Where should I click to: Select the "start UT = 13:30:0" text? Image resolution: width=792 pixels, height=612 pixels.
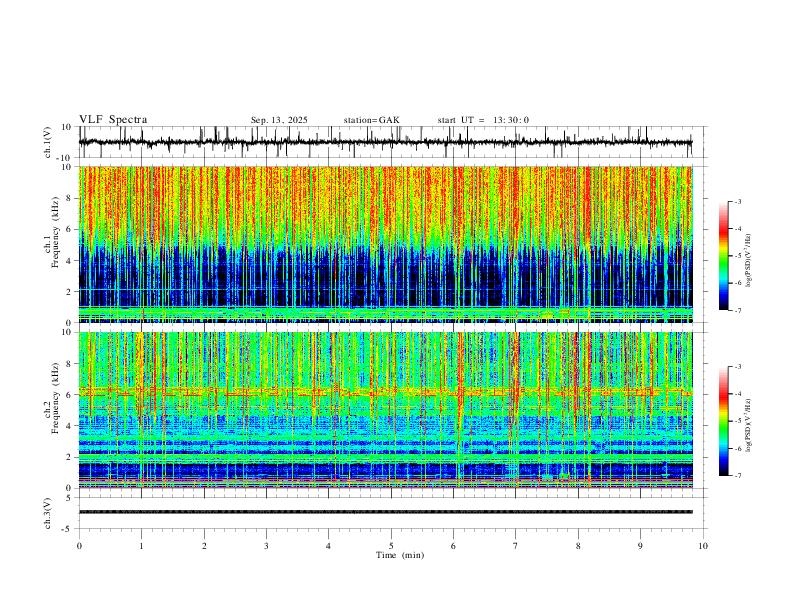pos(483,120)
